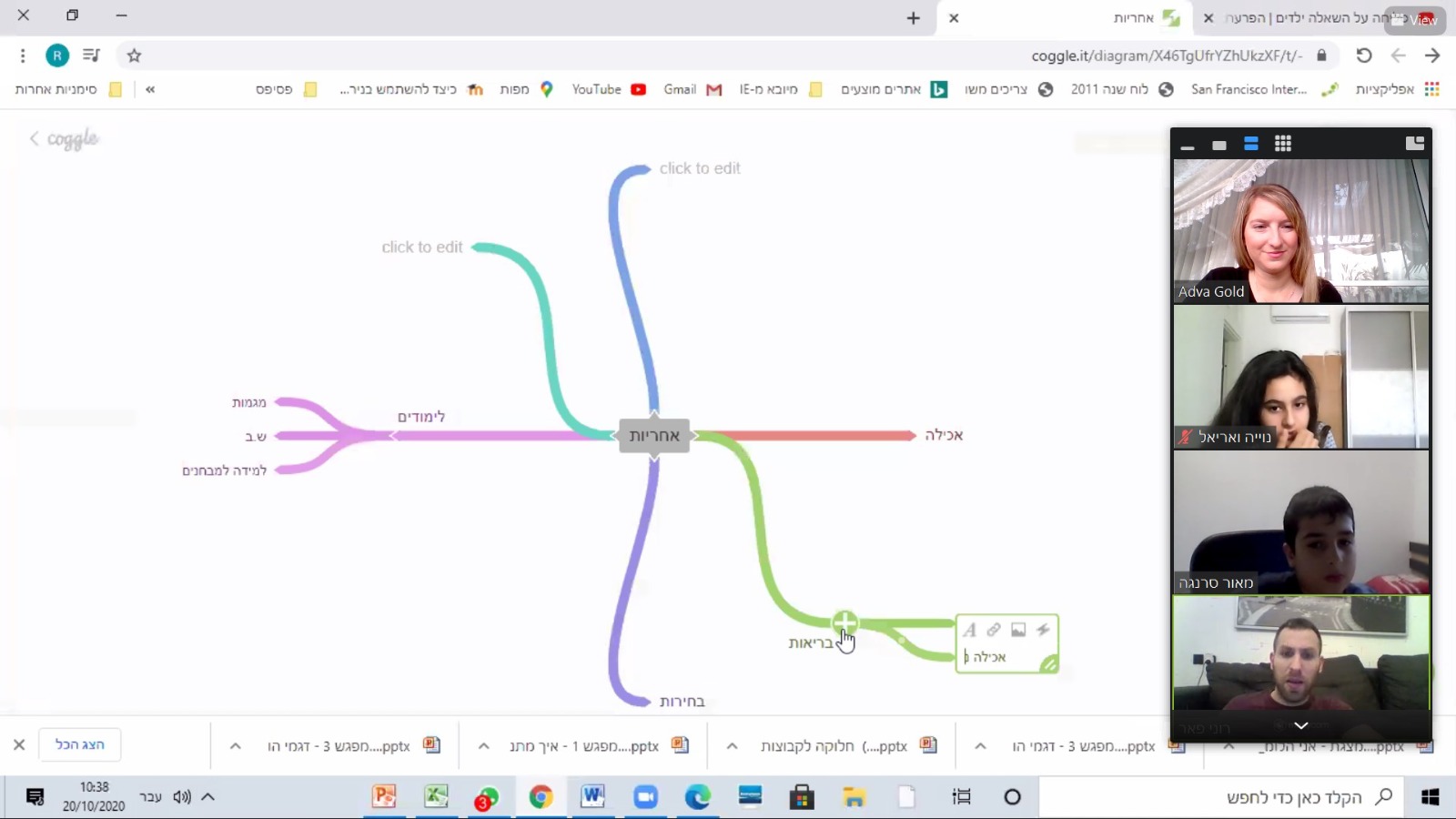
Task: Insert a link with the node toolbar chain icon
Action: (x=994, y=630)
